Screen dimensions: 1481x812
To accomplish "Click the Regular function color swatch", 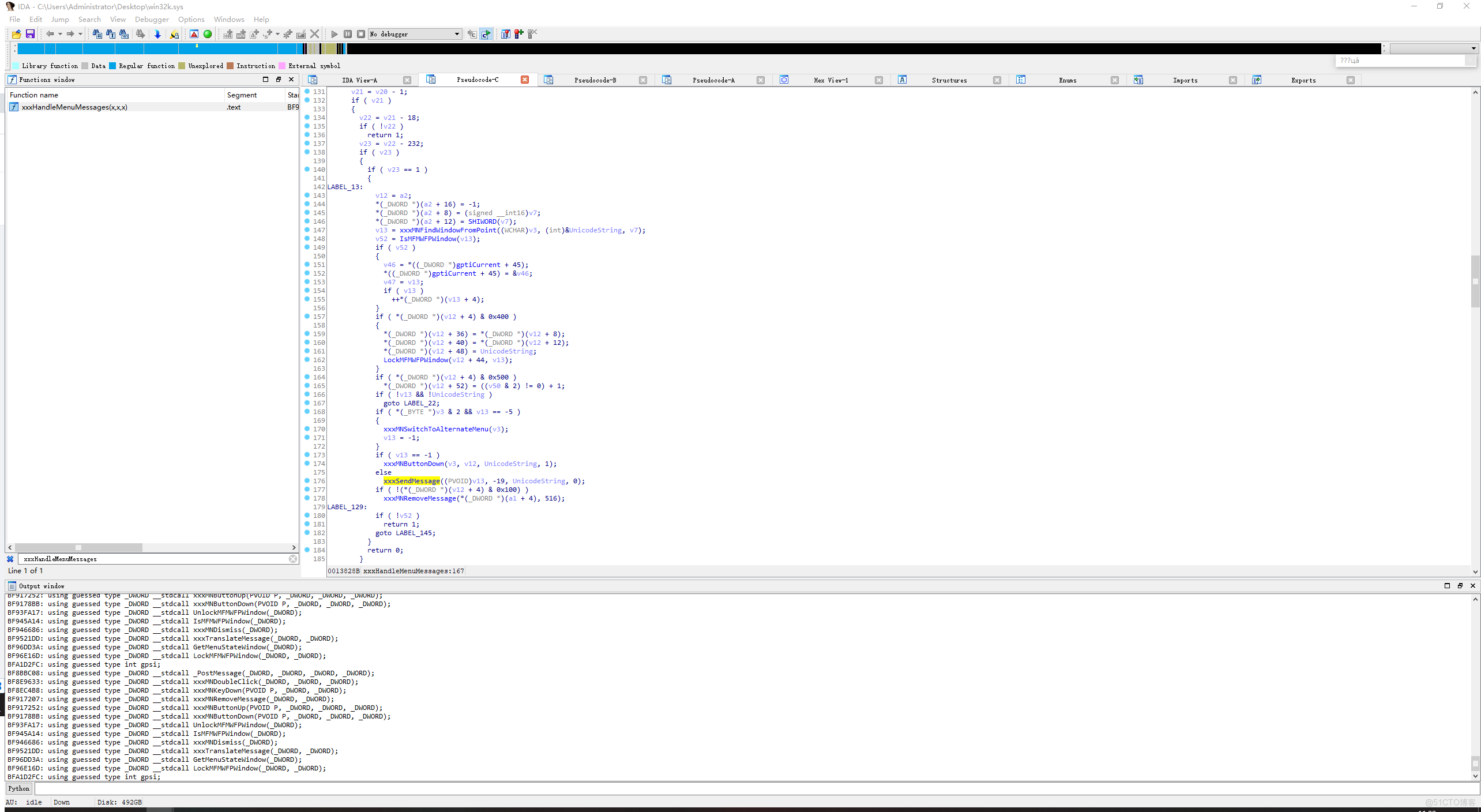I will pyautogui.click(x=112, y=66).
